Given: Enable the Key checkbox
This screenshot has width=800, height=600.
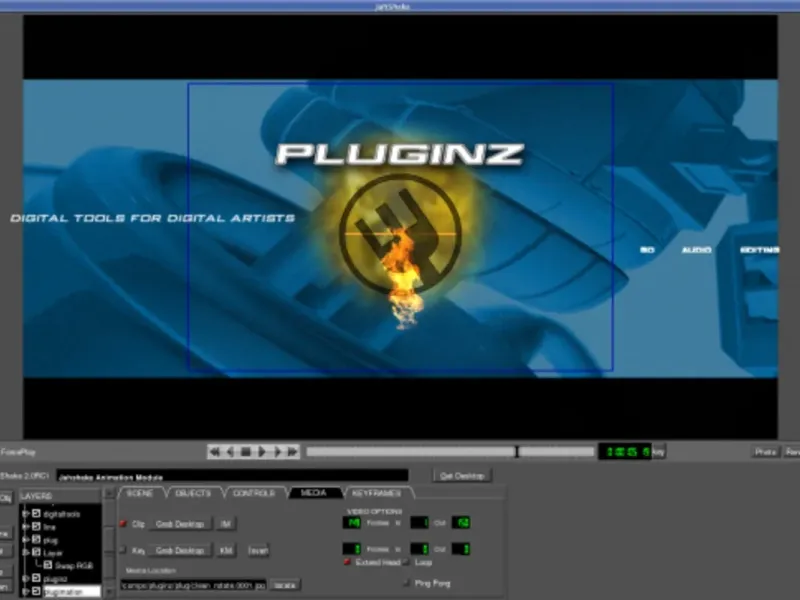Looking at the screenshot, I should pos(123,550).
